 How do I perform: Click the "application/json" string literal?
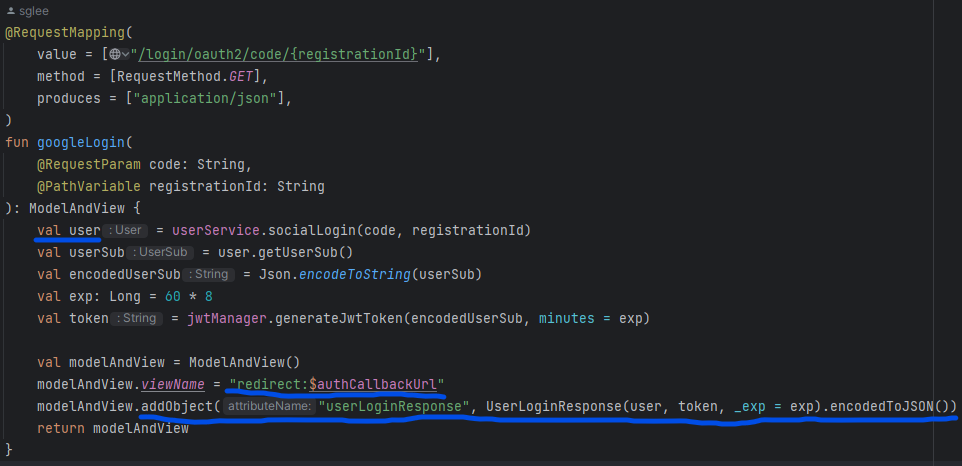[x=206, y=98]
